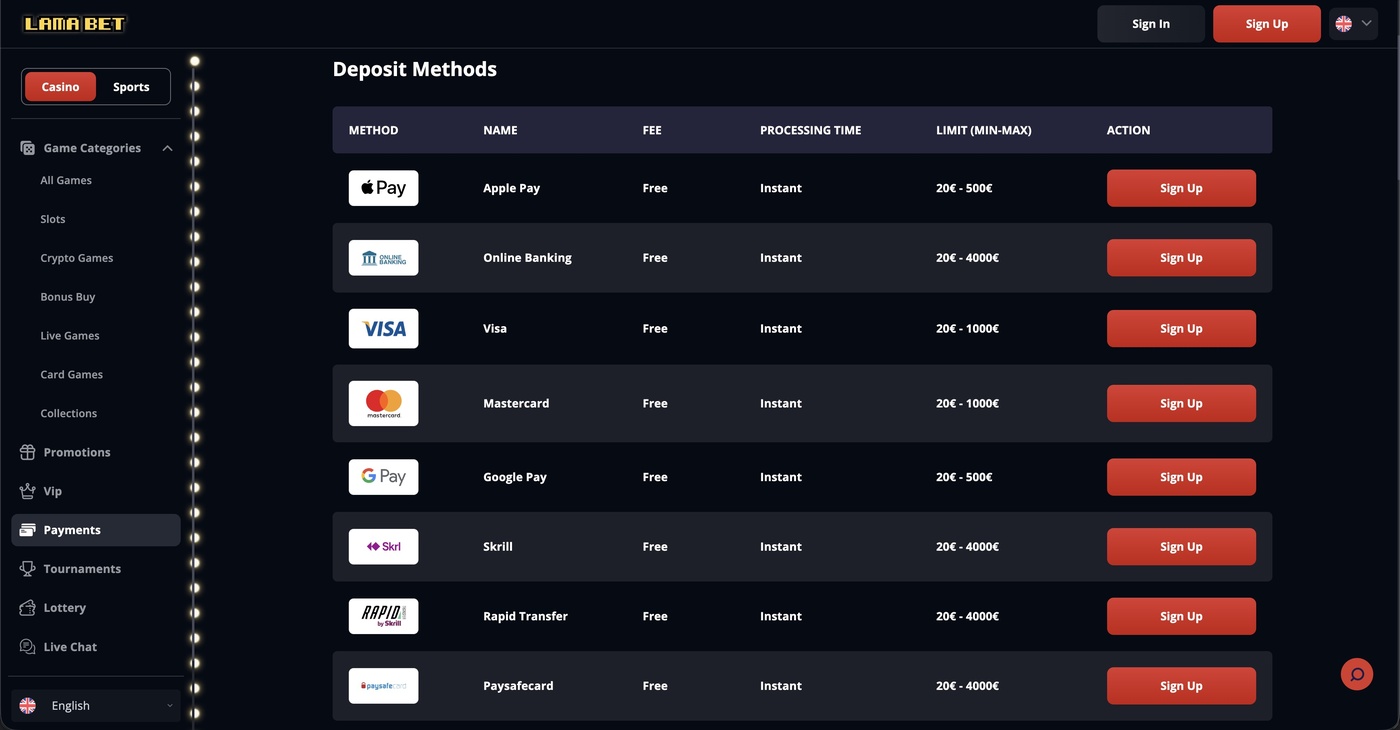The height and width of the screenshot is (730, 1400).
Task: Click the Mastercard logo
Action: click(x=383, y=403)
